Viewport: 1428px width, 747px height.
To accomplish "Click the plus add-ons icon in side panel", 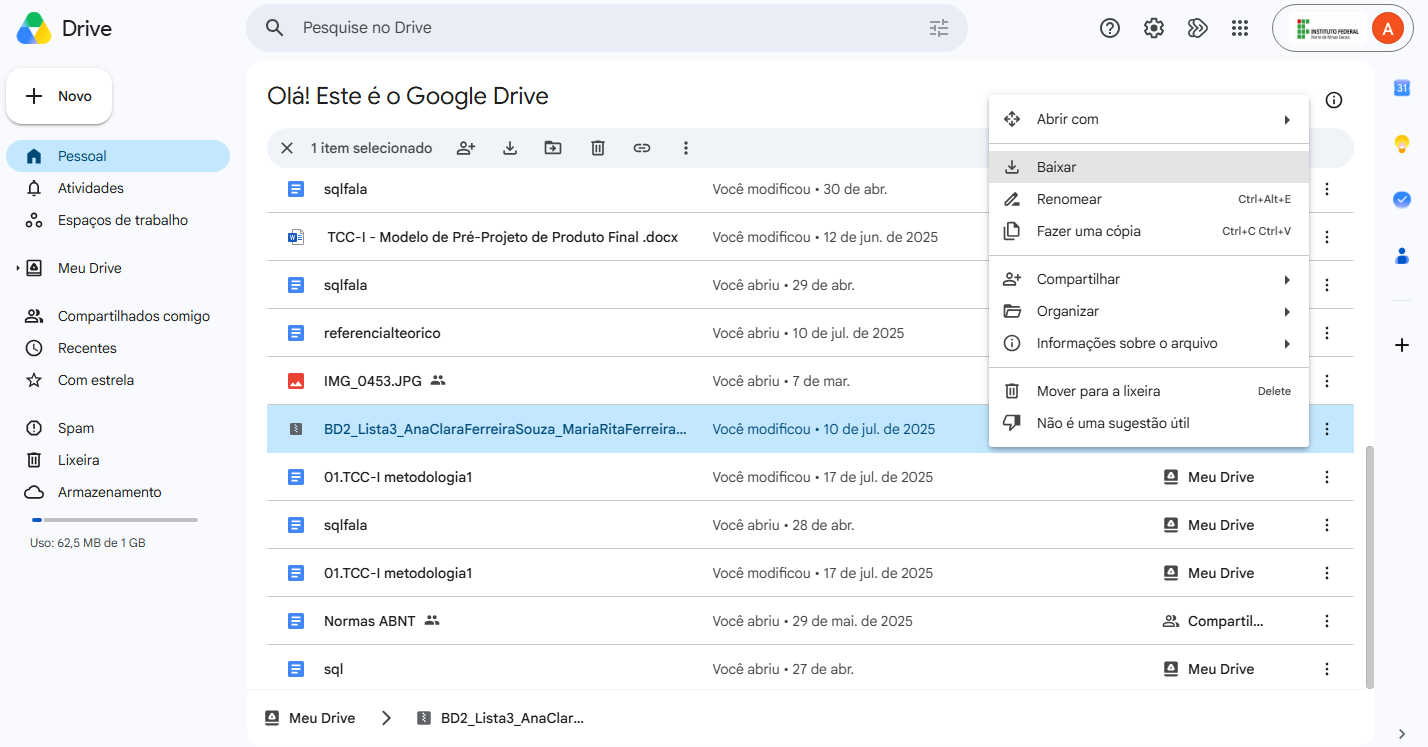I will 1402,345.
